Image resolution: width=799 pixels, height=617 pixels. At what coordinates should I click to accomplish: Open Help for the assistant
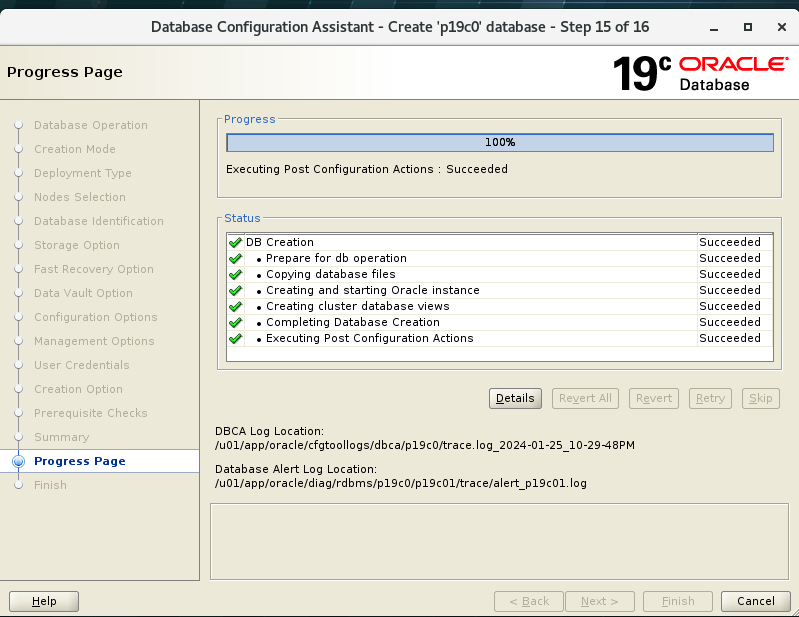pos(44,601)
